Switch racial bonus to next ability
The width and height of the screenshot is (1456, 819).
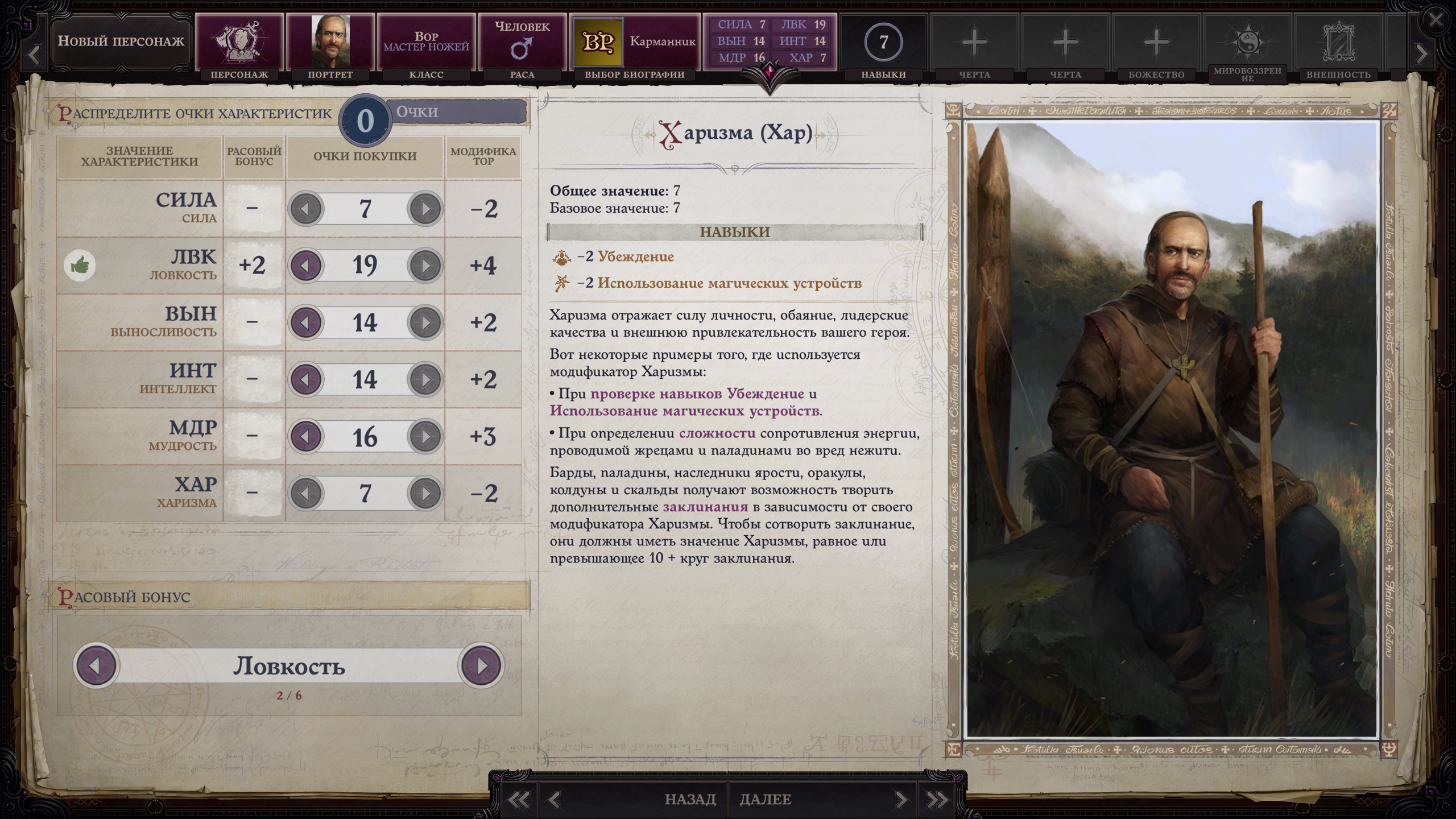[x=481, y=665]
